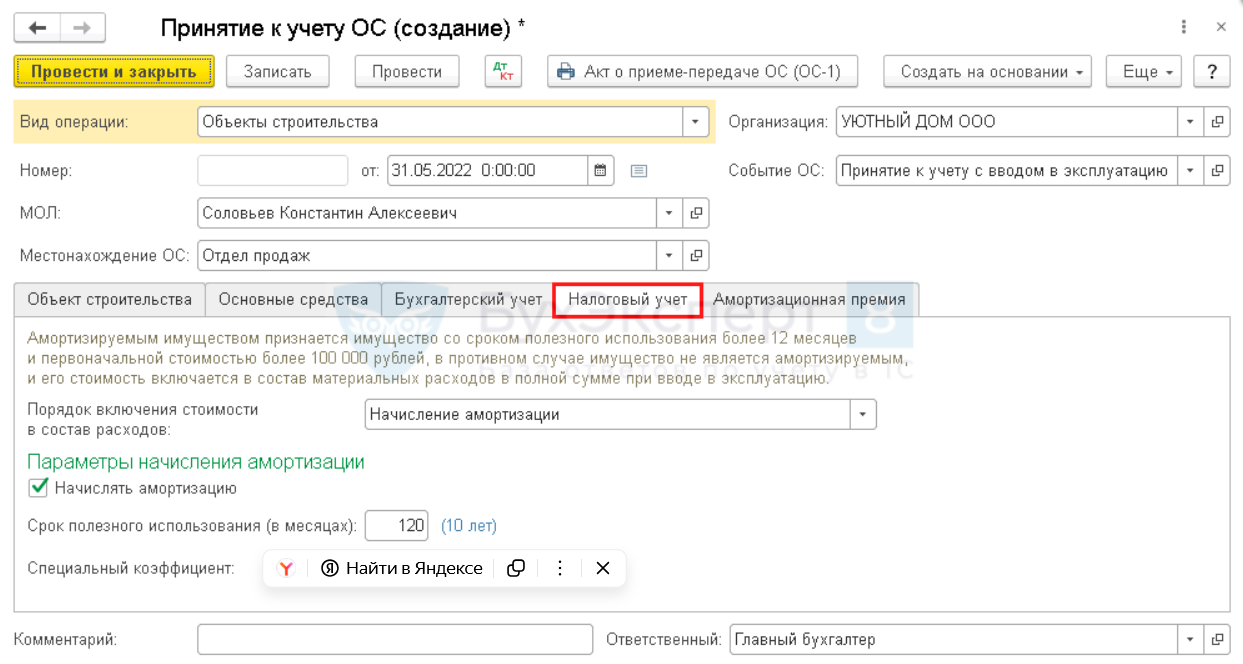Click Провести и закрыть button
The height and width of the screenshot is (664, 1243).
click(x=114, y=72)
